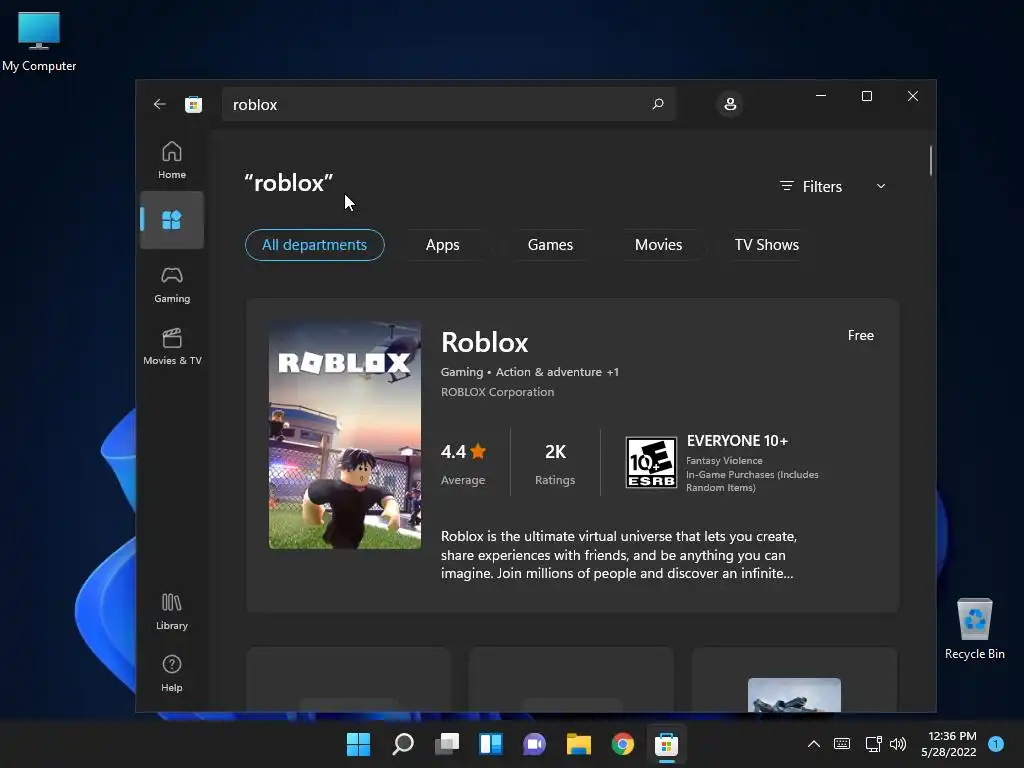
Task: Click the 4.4 Average rating
Action: (x=463, y=464)
